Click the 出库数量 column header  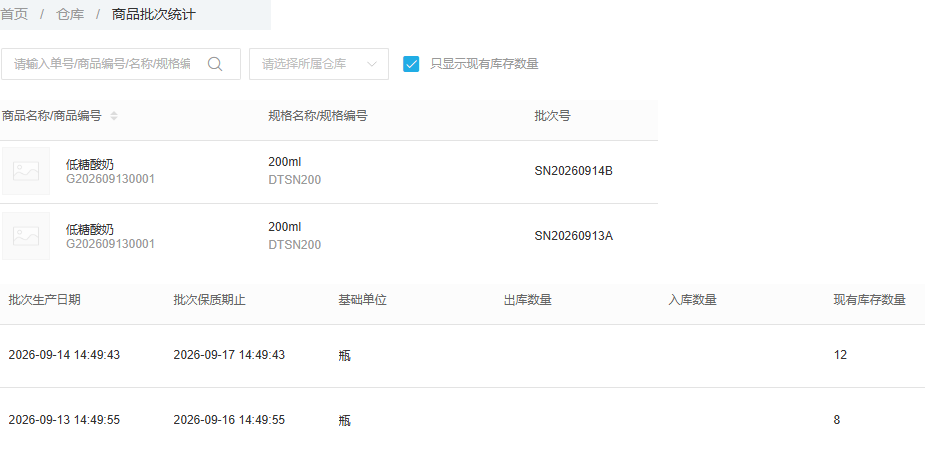tap(527, 300)
